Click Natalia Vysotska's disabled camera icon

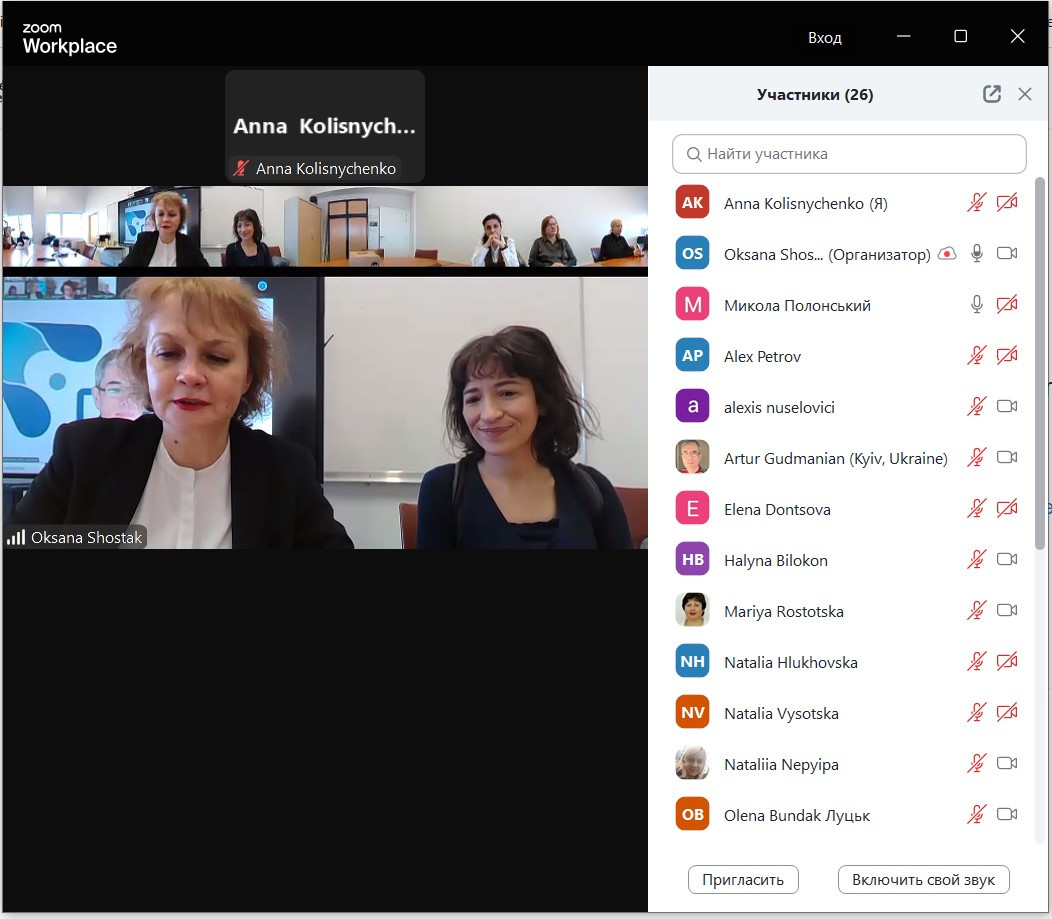1006,712
